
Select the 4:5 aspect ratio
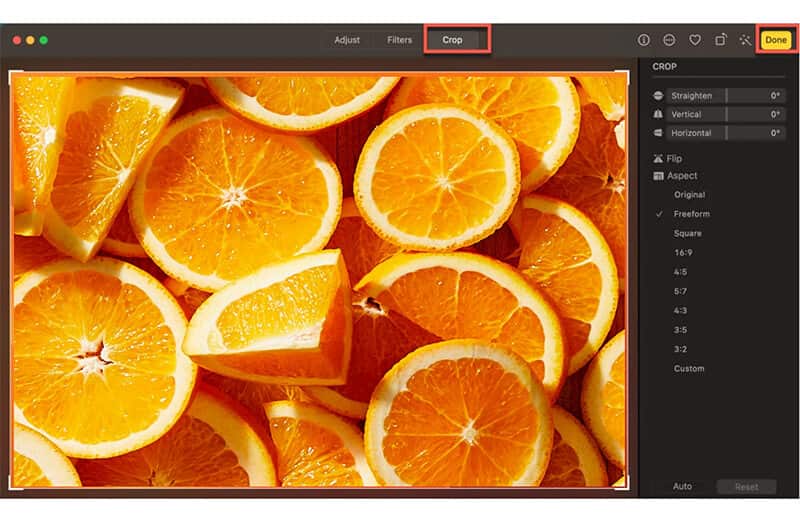680,272
